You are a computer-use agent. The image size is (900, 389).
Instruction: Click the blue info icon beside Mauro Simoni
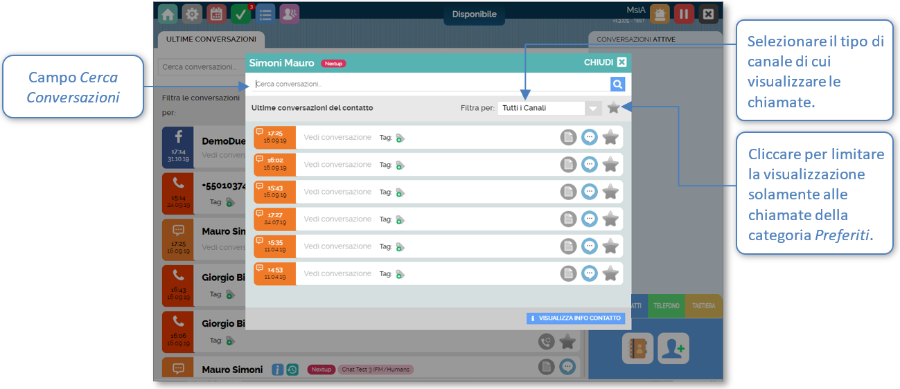278,369
